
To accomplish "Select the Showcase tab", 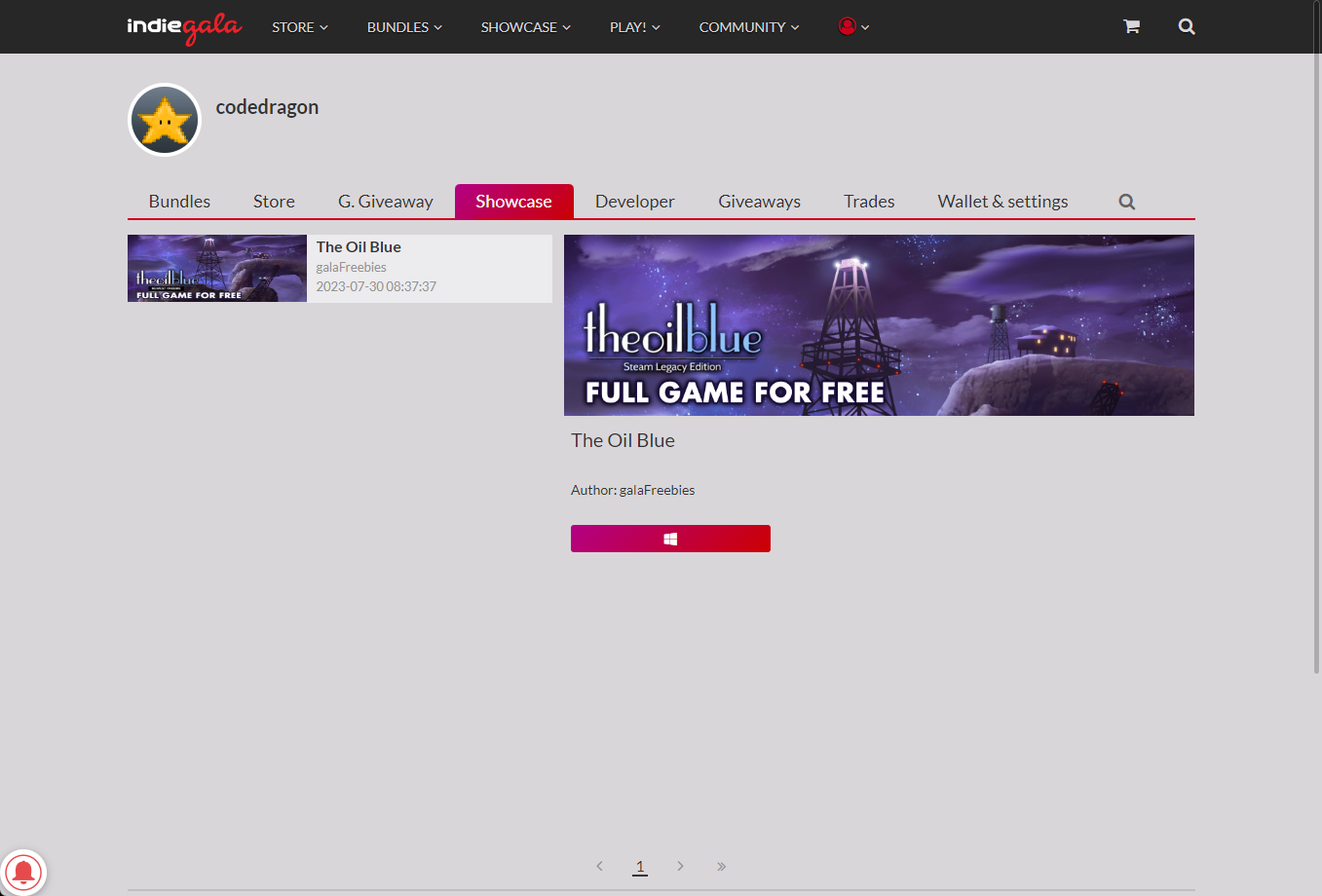I will tap(513, 202).
